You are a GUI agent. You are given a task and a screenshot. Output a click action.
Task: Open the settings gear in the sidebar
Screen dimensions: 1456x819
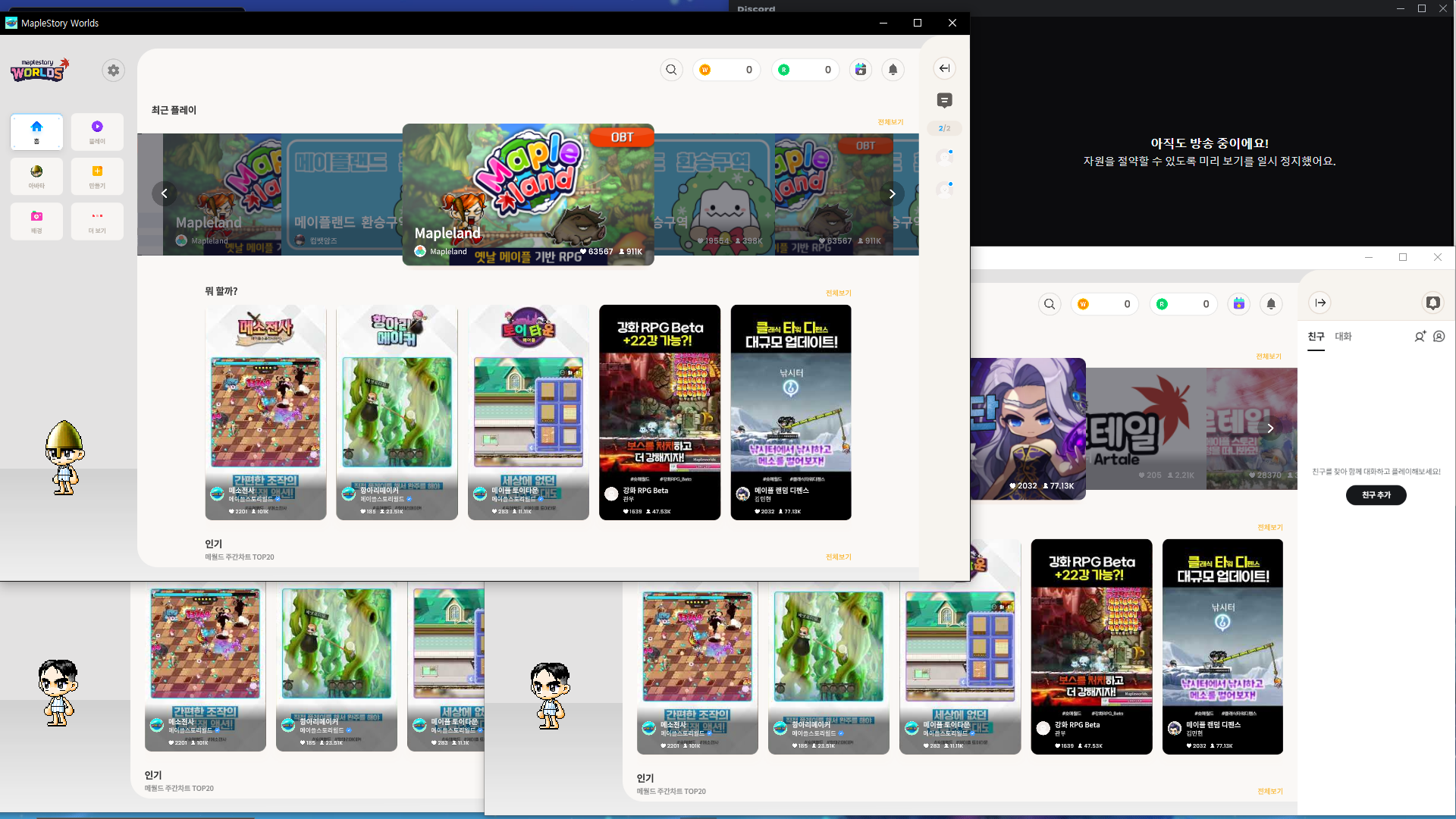coord(113,71)
